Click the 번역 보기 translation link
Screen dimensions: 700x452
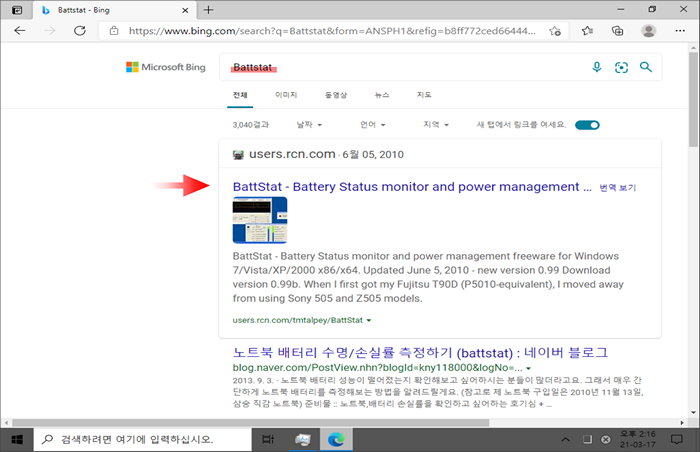617,188
